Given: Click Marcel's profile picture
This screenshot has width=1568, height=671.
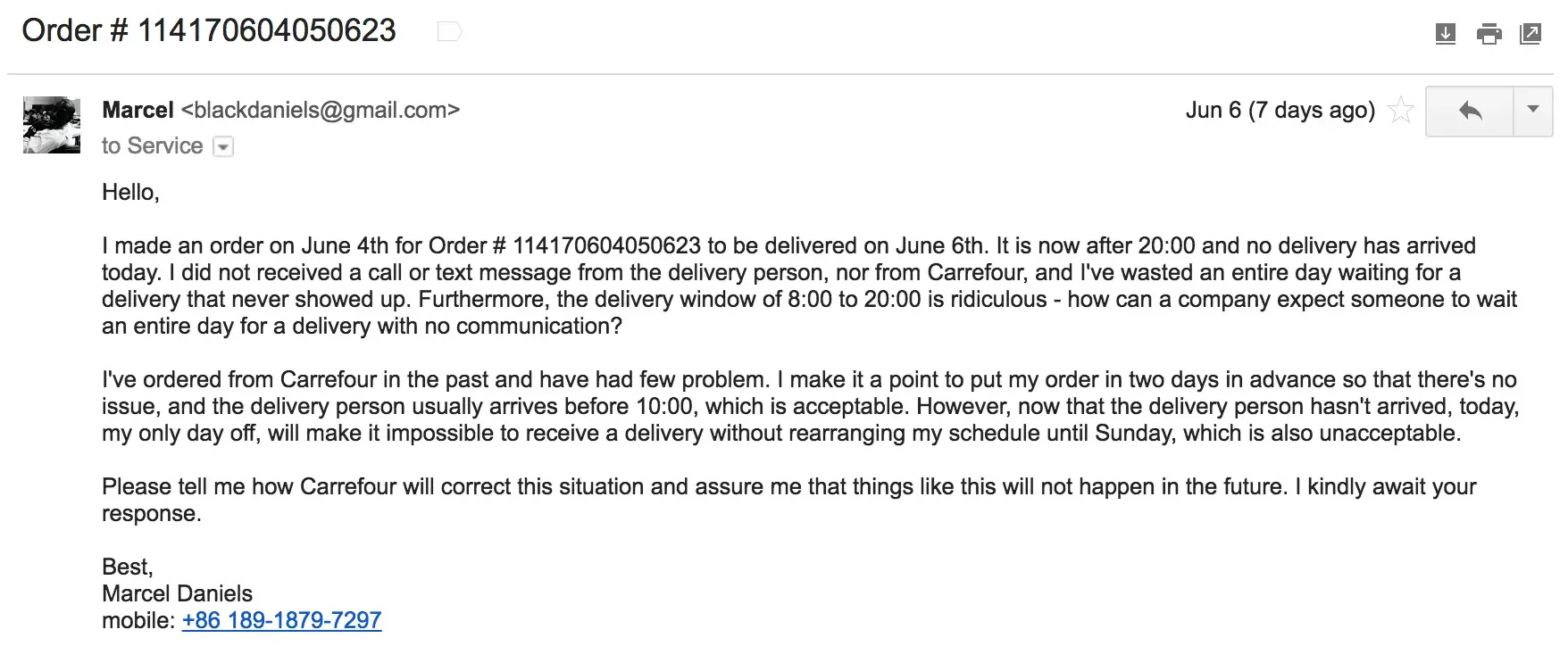Looking at the screenshot, I should (x=52, y=125).
